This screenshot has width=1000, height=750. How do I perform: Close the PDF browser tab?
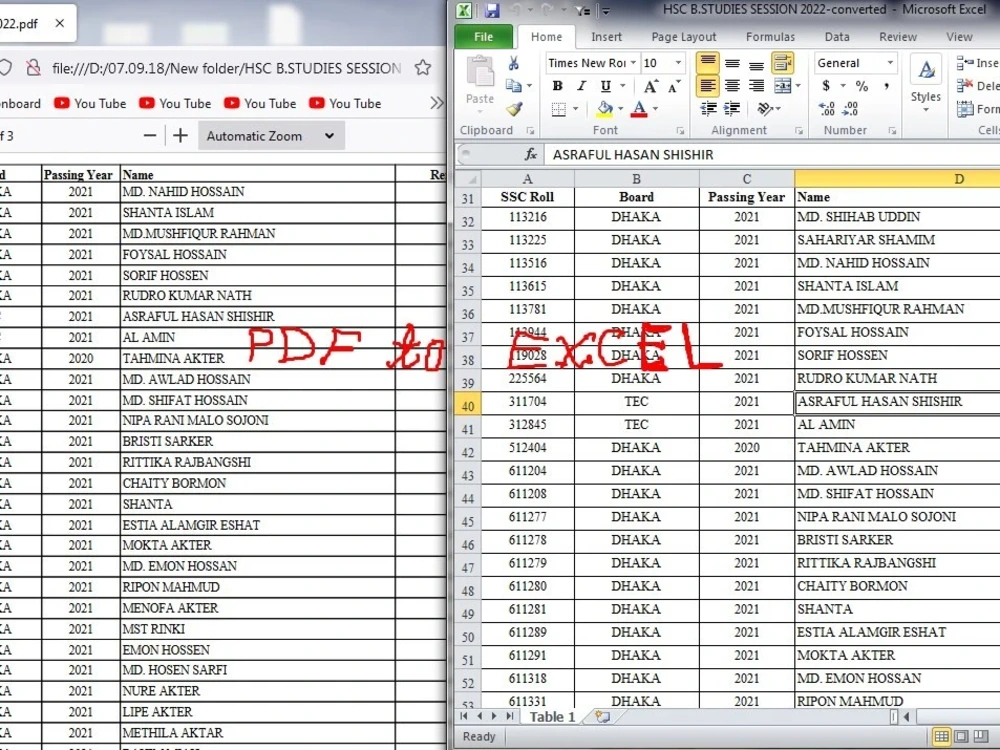[59, 24]
